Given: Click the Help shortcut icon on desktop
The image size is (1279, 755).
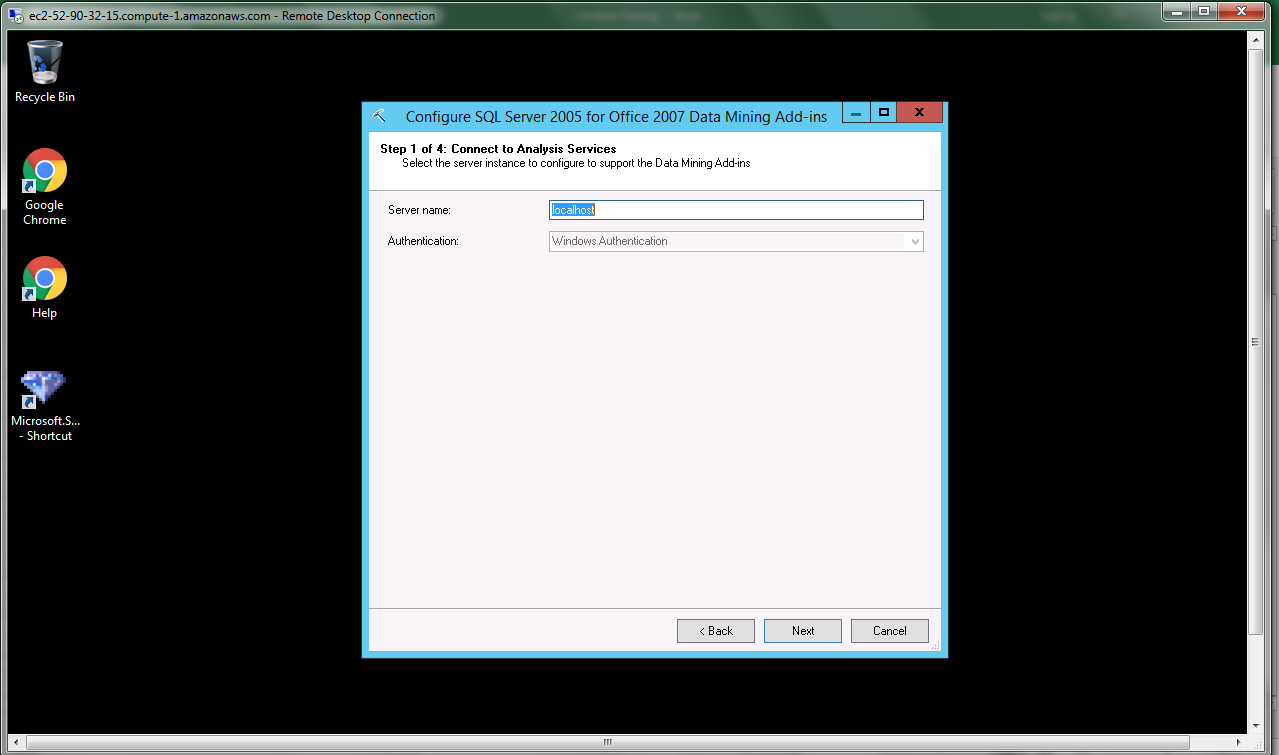Looking at the screenshot, I should (45, 279).
